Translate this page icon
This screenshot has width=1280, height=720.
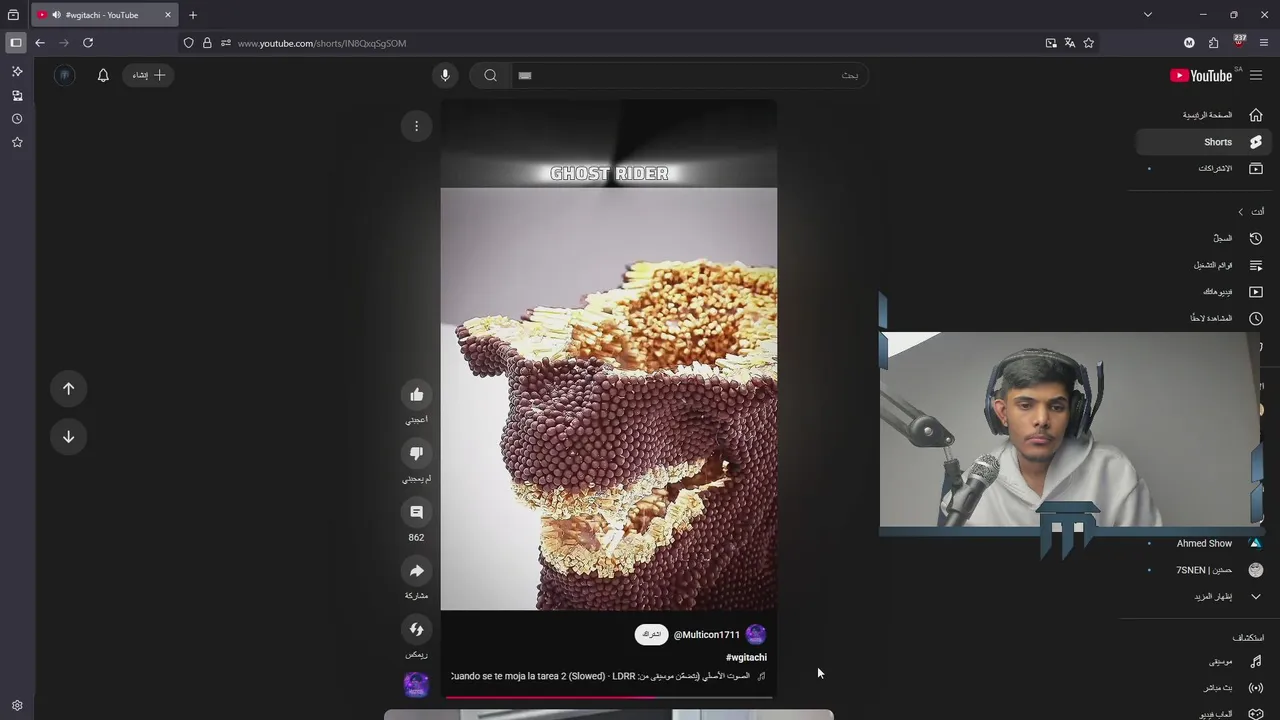tap(1070, 43)
